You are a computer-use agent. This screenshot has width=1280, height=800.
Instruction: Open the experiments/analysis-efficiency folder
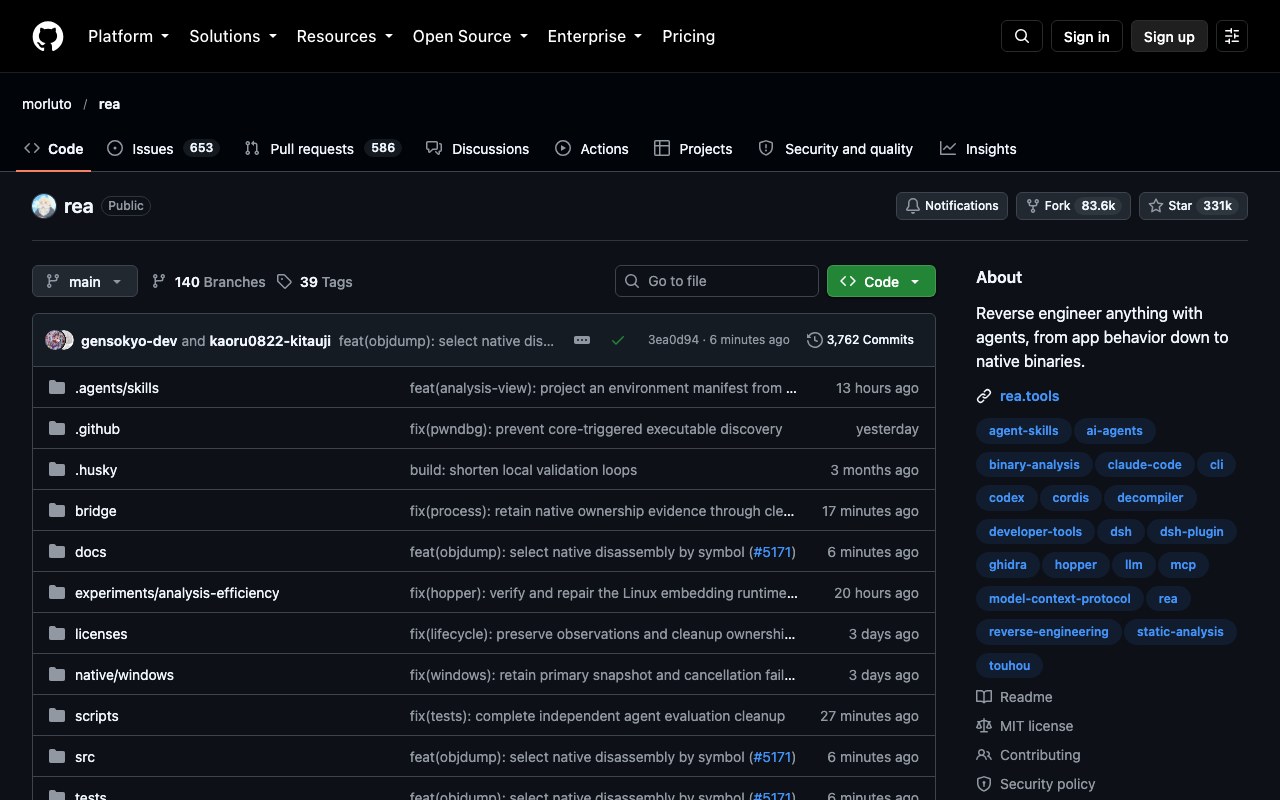(x=177, y=593)
